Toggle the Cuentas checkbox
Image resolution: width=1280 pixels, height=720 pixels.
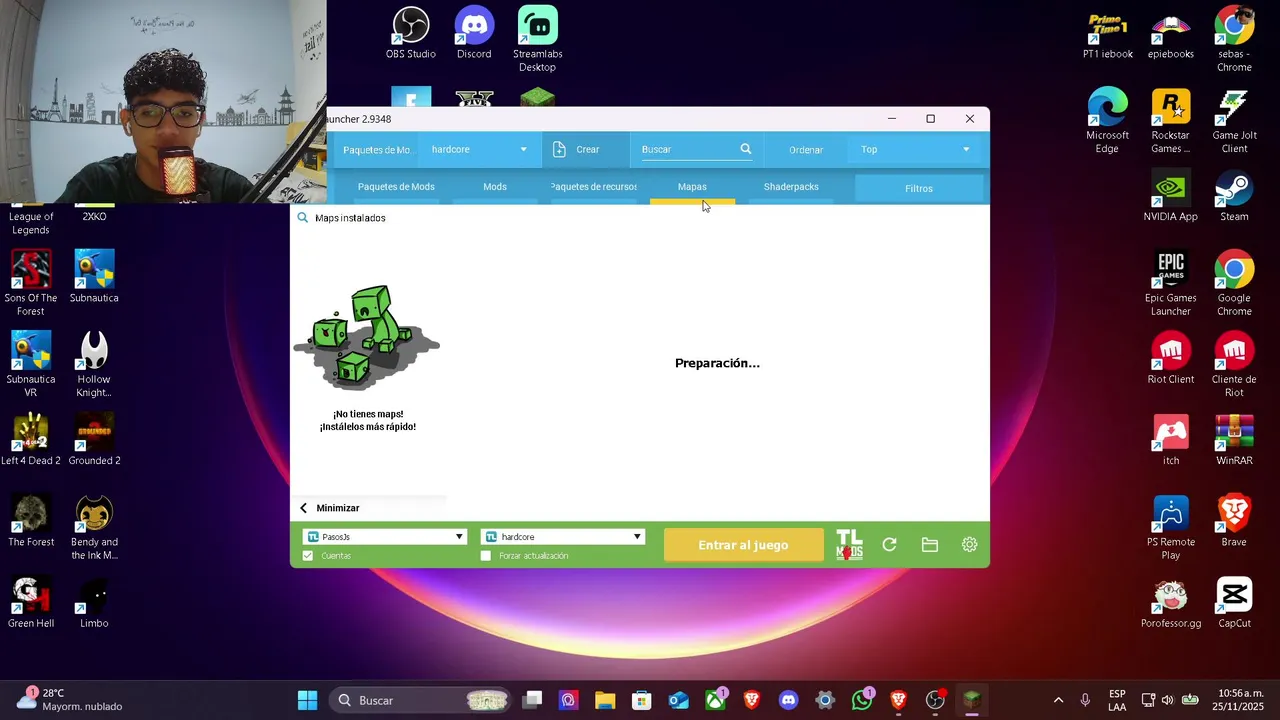pyautogui.click(x=308, y=556)
